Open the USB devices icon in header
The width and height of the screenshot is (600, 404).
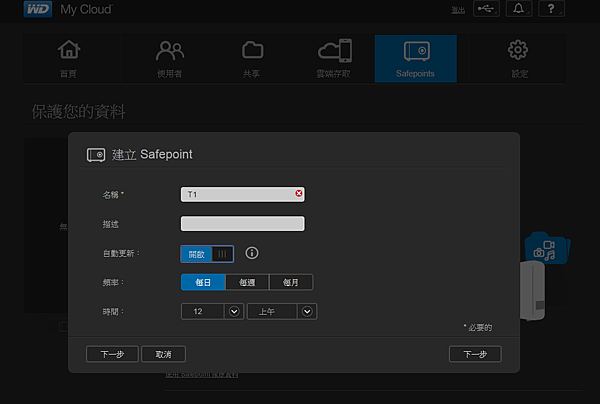coord(486,8)
